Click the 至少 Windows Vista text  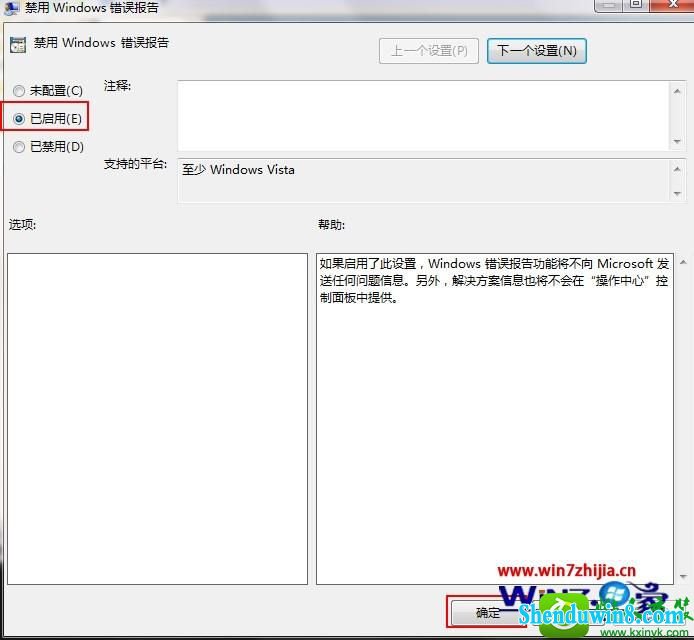(238, 170)
